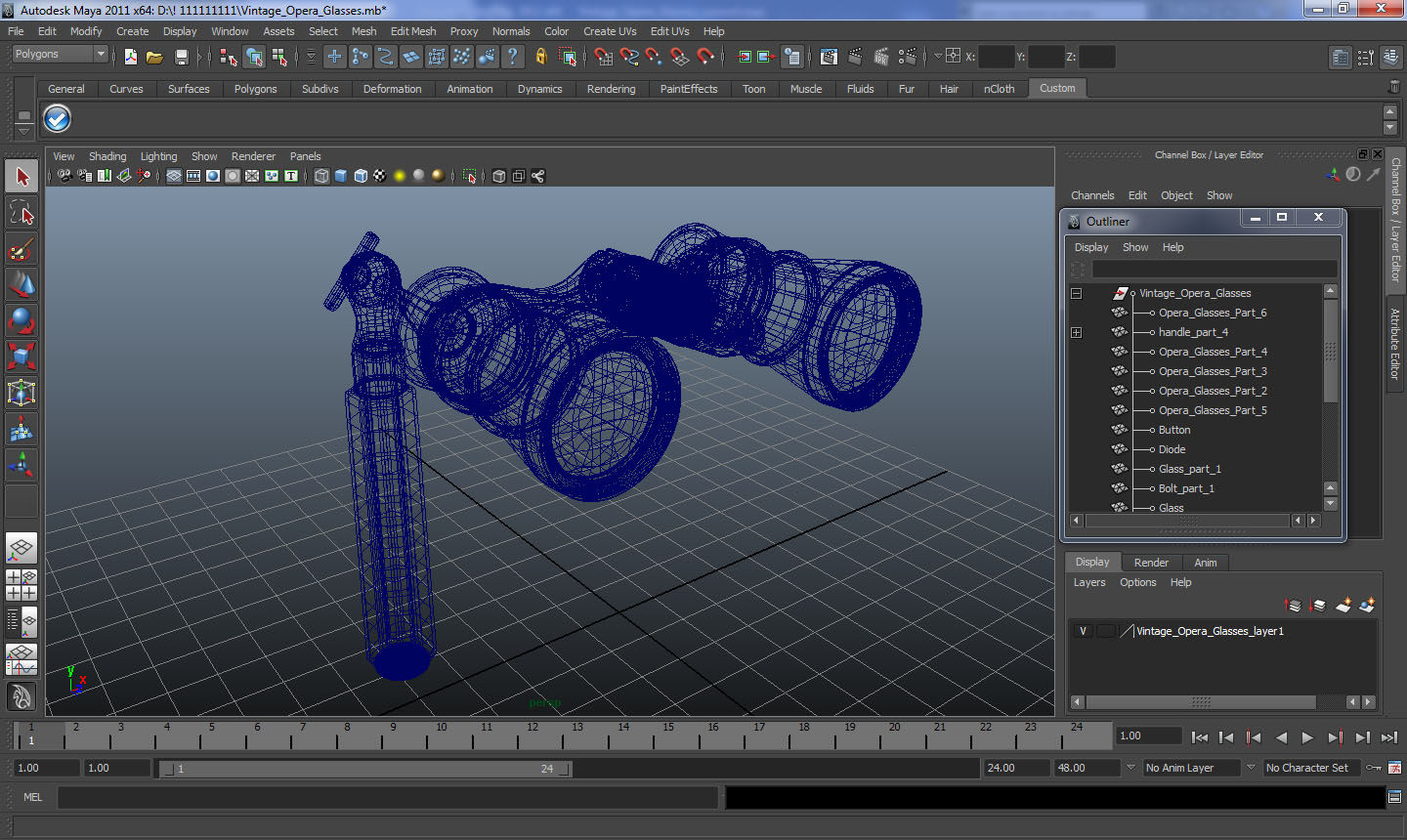Click the help question mark icon
1407x840 pixels.
[513, 57]
